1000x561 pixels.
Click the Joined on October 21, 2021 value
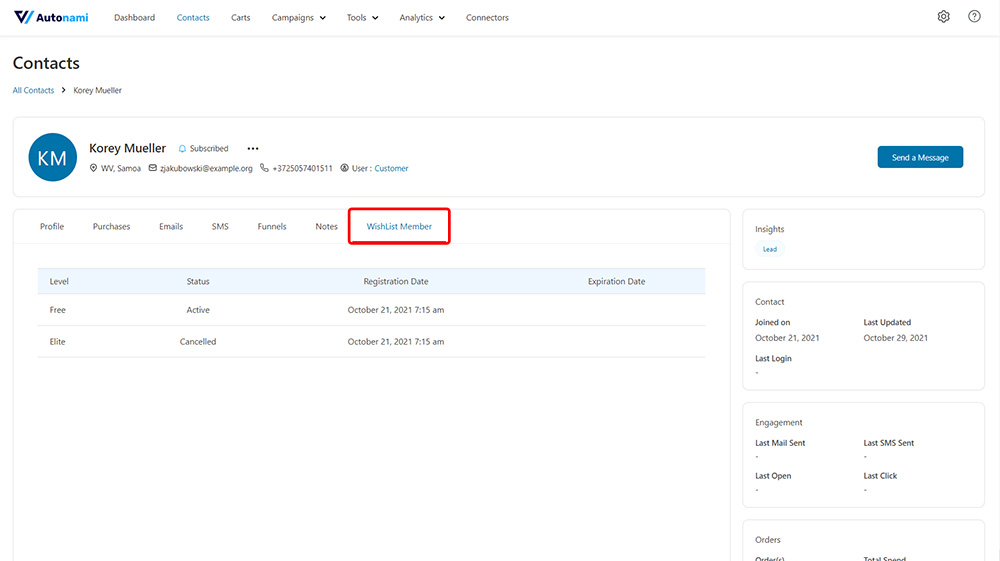point(787,338)
